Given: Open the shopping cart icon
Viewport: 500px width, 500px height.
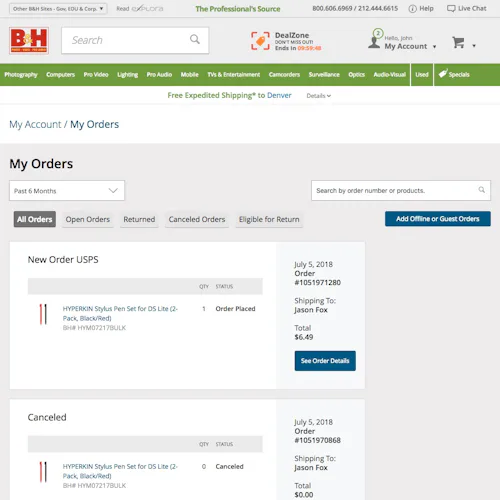Looking at the screenshot, I should pyautogui.click(x=458, y=42).
